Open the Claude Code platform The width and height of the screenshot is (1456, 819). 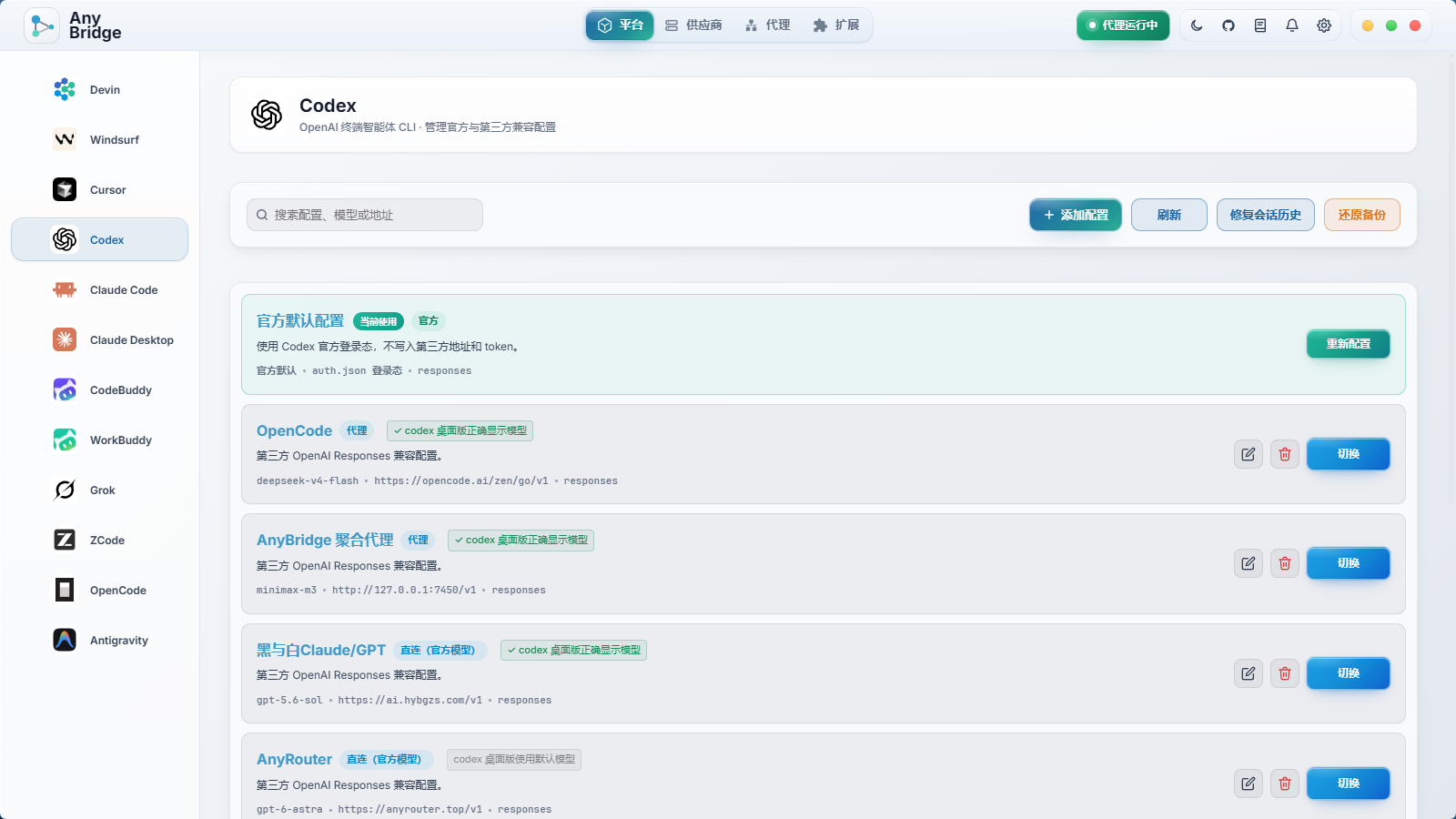(99, 289)
